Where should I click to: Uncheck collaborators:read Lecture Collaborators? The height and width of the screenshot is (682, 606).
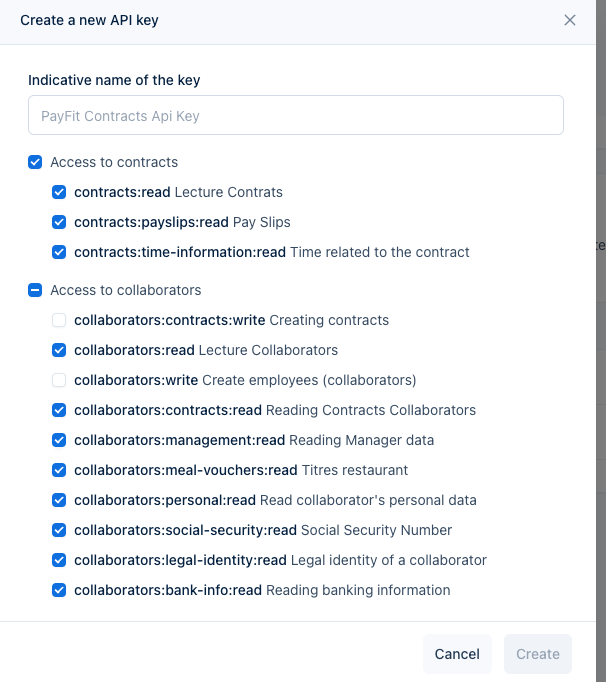click(x=59, y=350)
